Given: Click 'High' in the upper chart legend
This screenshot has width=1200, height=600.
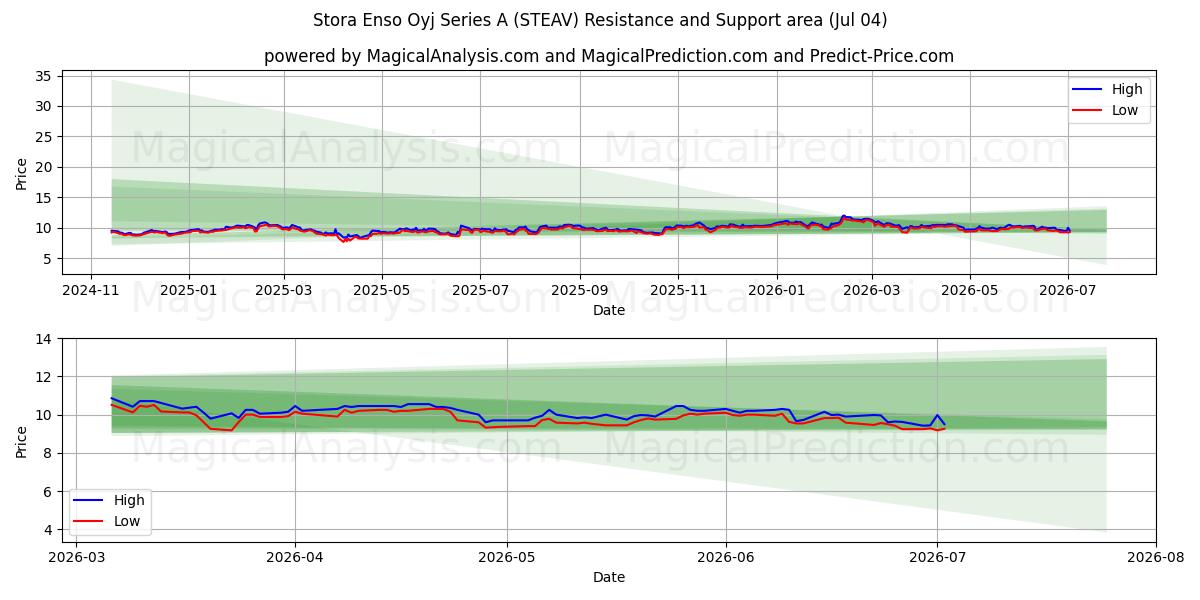Looking at the screenshot, I should [x=1126, y=89].
